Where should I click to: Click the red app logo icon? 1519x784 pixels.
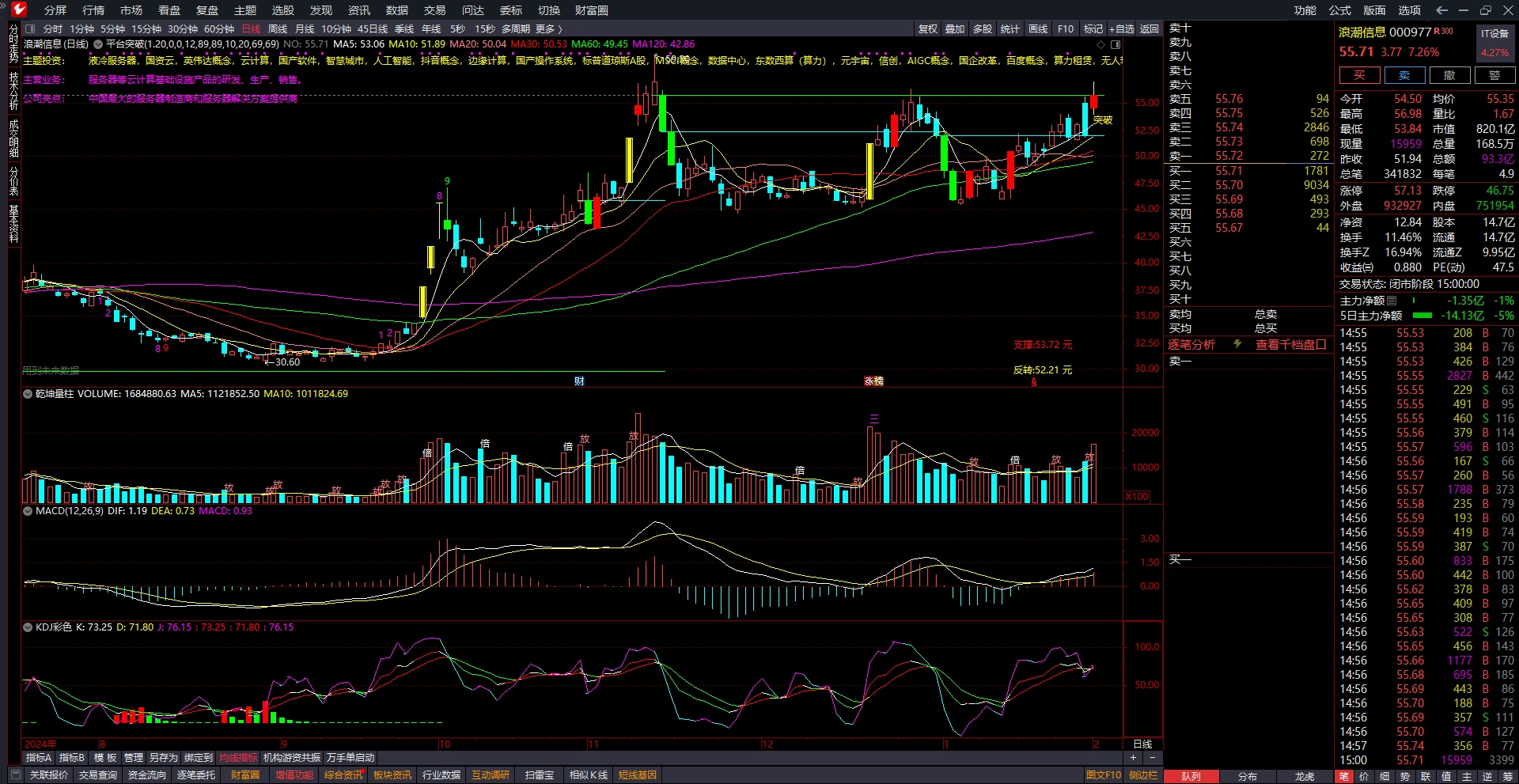(19, 9)
